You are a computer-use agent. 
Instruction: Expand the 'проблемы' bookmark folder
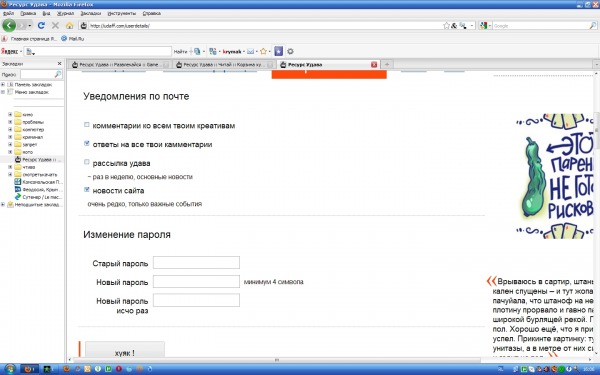tap(10, 122)
